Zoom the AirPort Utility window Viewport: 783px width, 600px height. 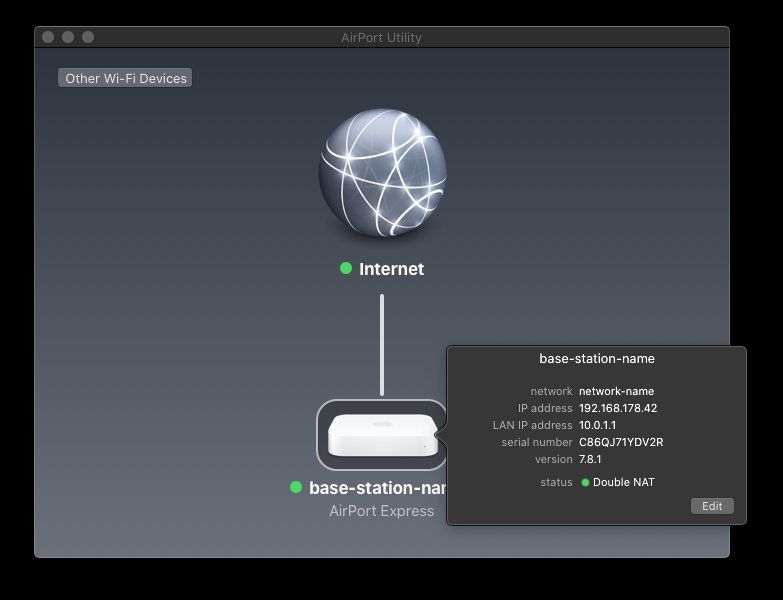click(88, 37)
